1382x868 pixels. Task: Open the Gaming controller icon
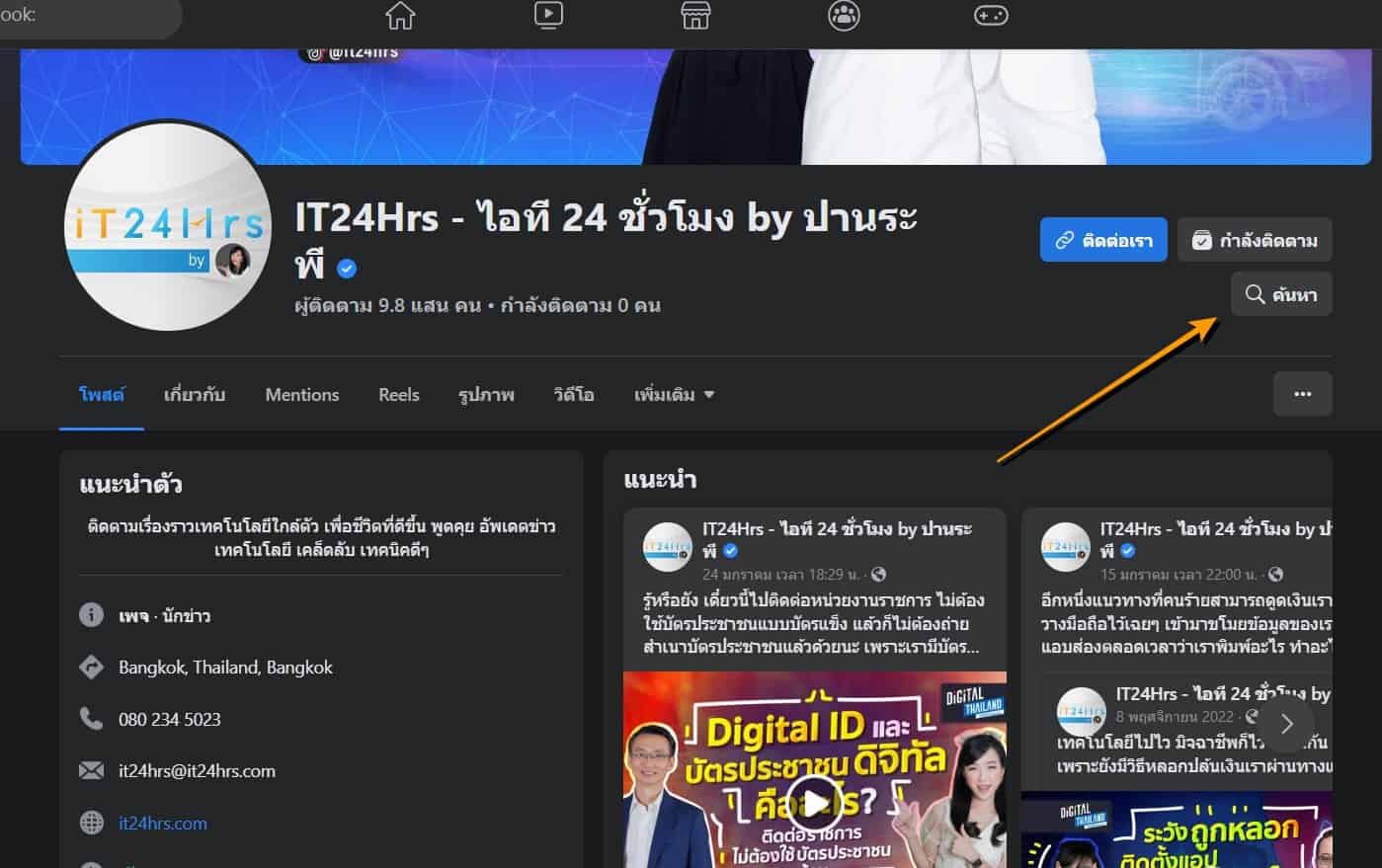(x=991, y=16)
